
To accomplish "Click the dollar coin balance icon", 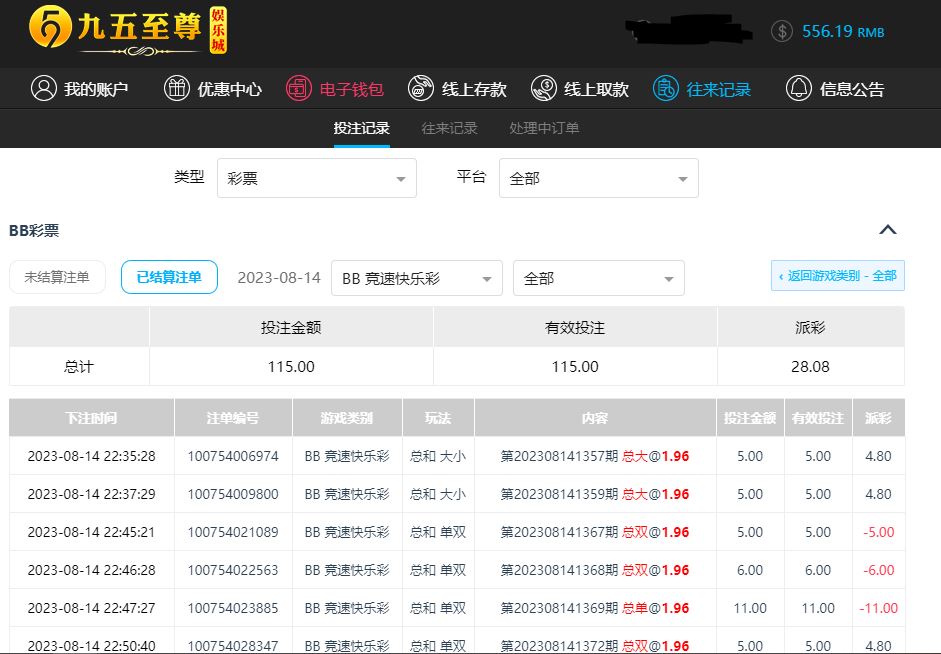I will pyautogui.click(x=782, y=31).
